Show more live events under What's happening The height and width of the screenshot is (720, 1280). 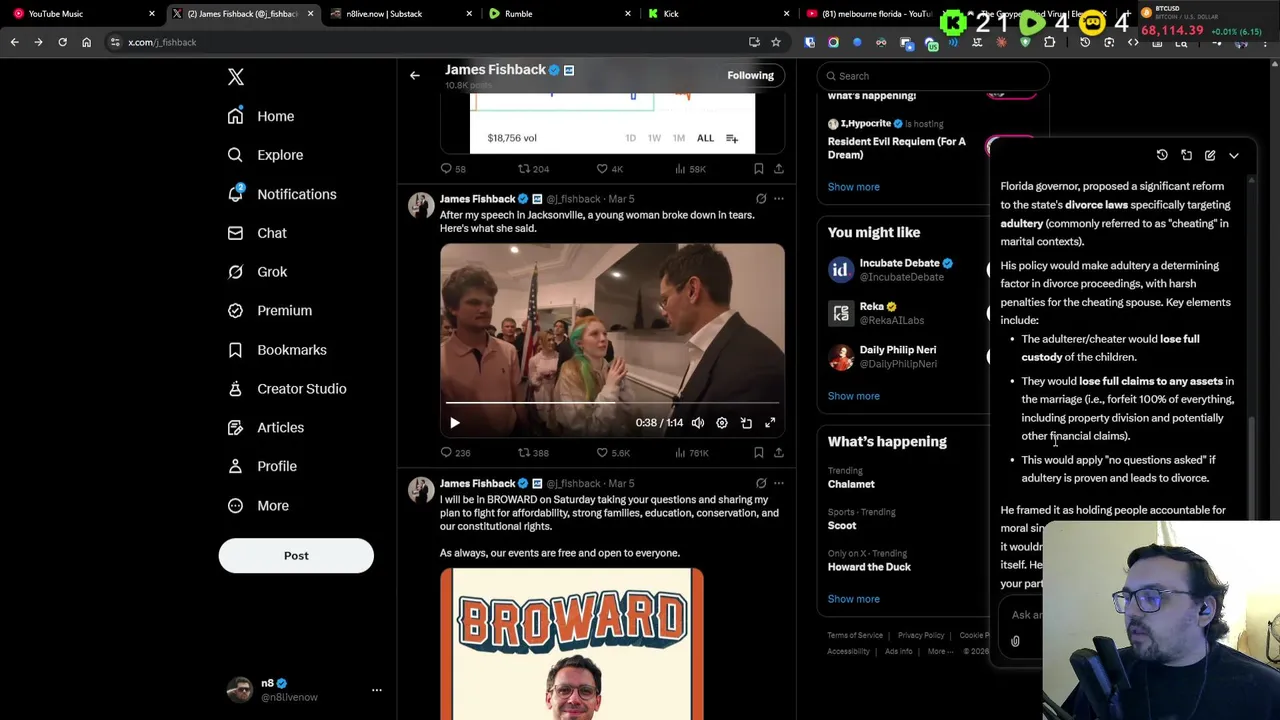coord(853,187)
